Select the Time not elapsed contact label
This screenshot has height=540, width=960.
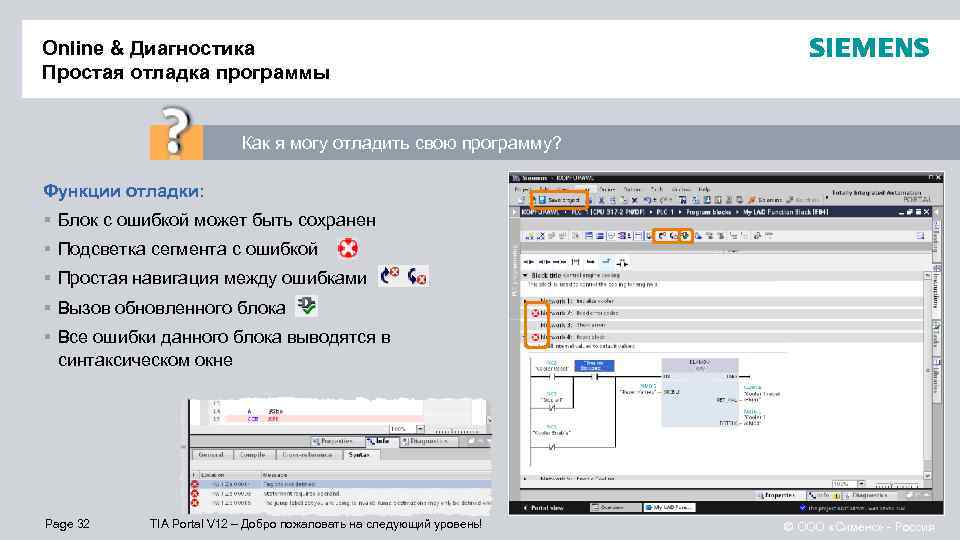click(594, 366)
